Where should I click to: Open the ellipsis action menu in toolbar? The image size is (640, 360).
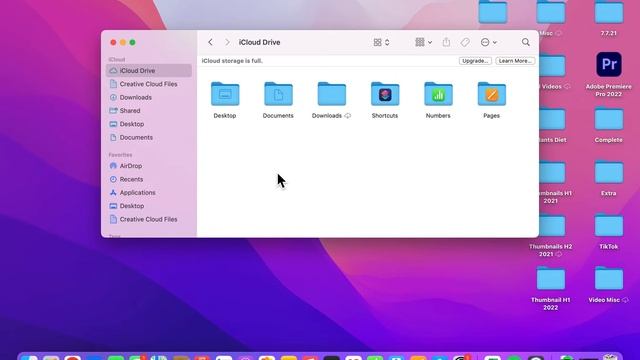coord(488,42)
